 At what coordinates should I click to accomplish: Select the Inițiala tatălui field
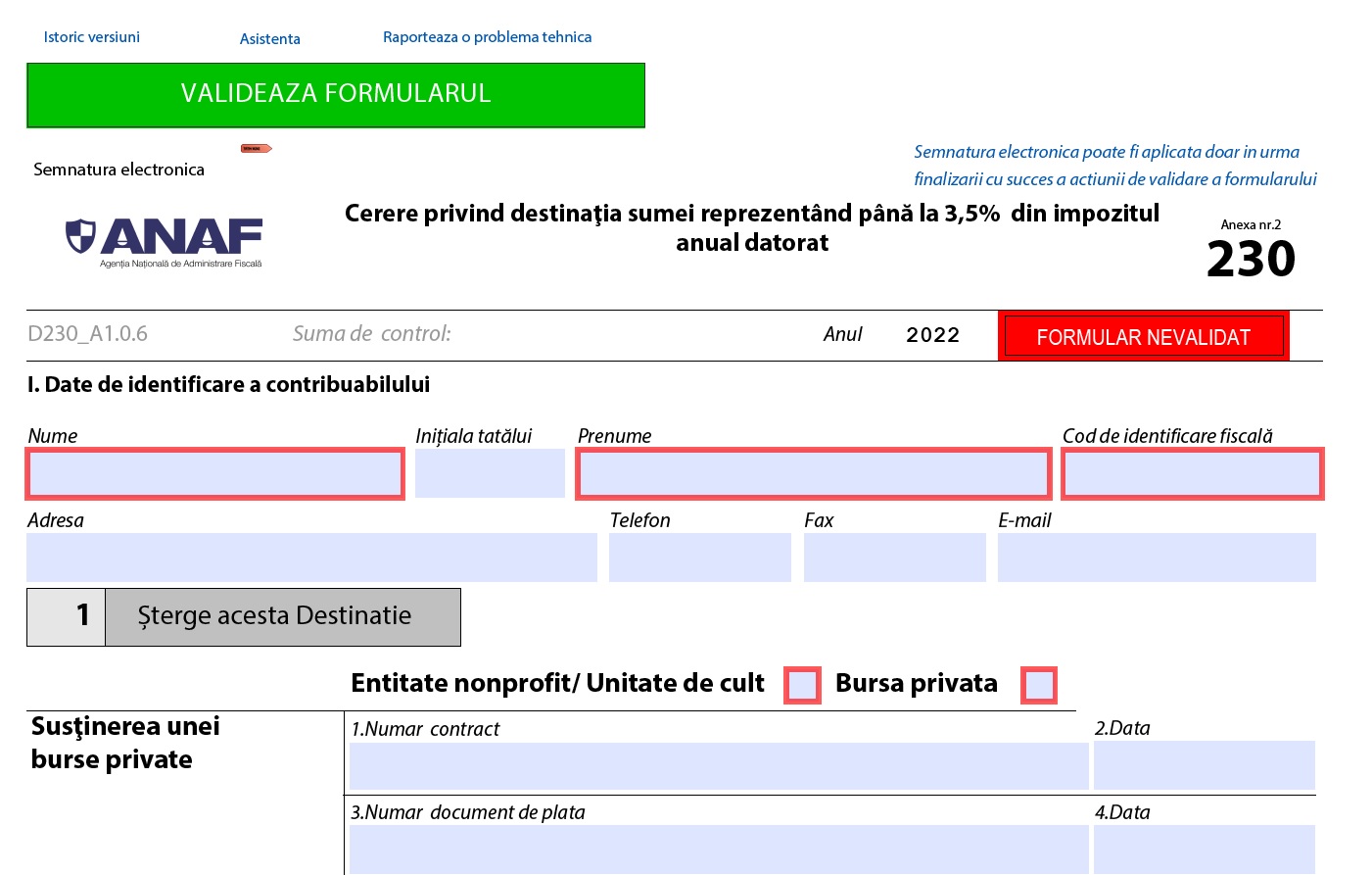tap(489, 474)
